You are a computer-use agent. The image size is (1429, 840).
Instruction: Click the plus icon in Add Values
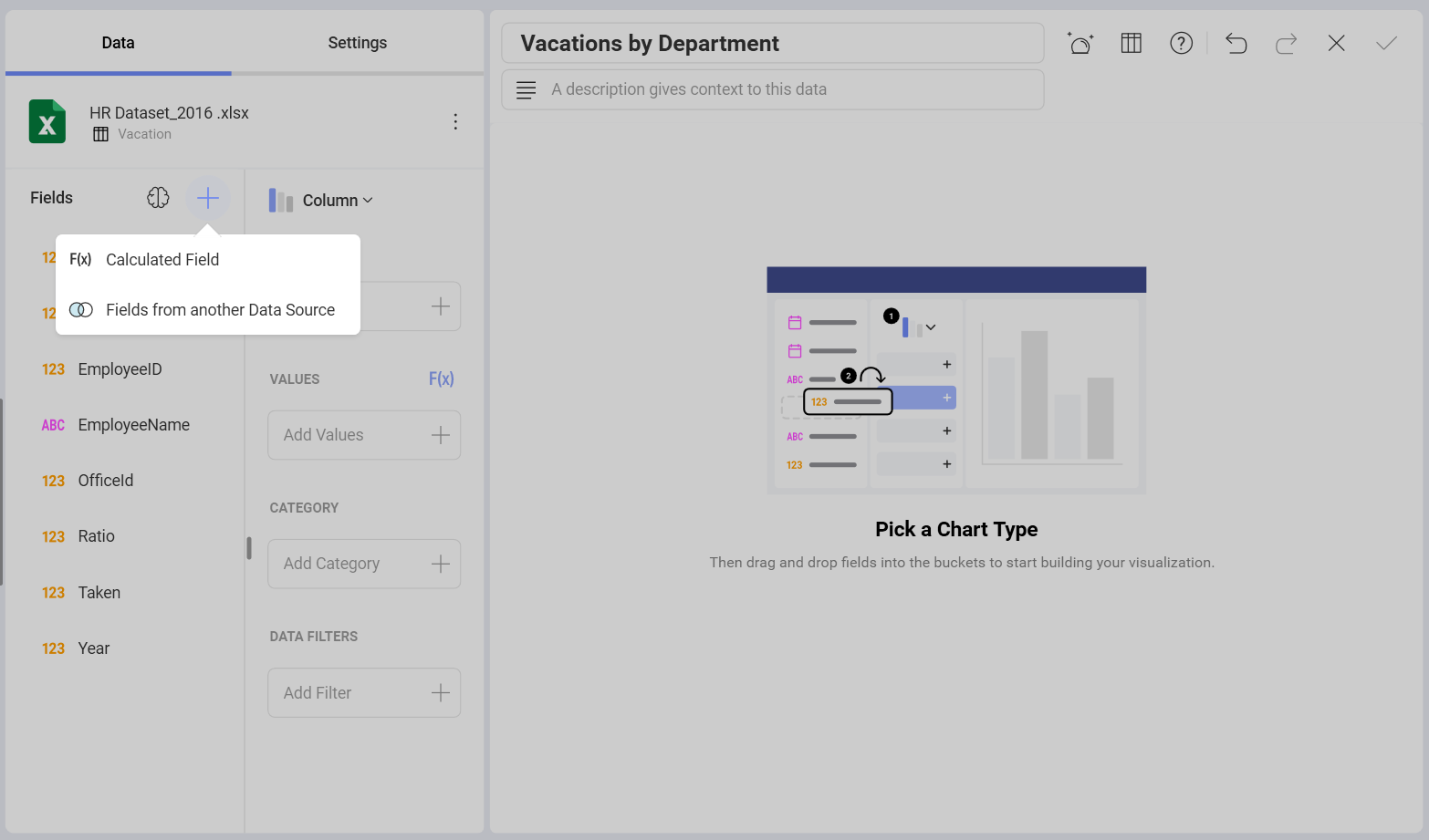(x=441, y=435)
